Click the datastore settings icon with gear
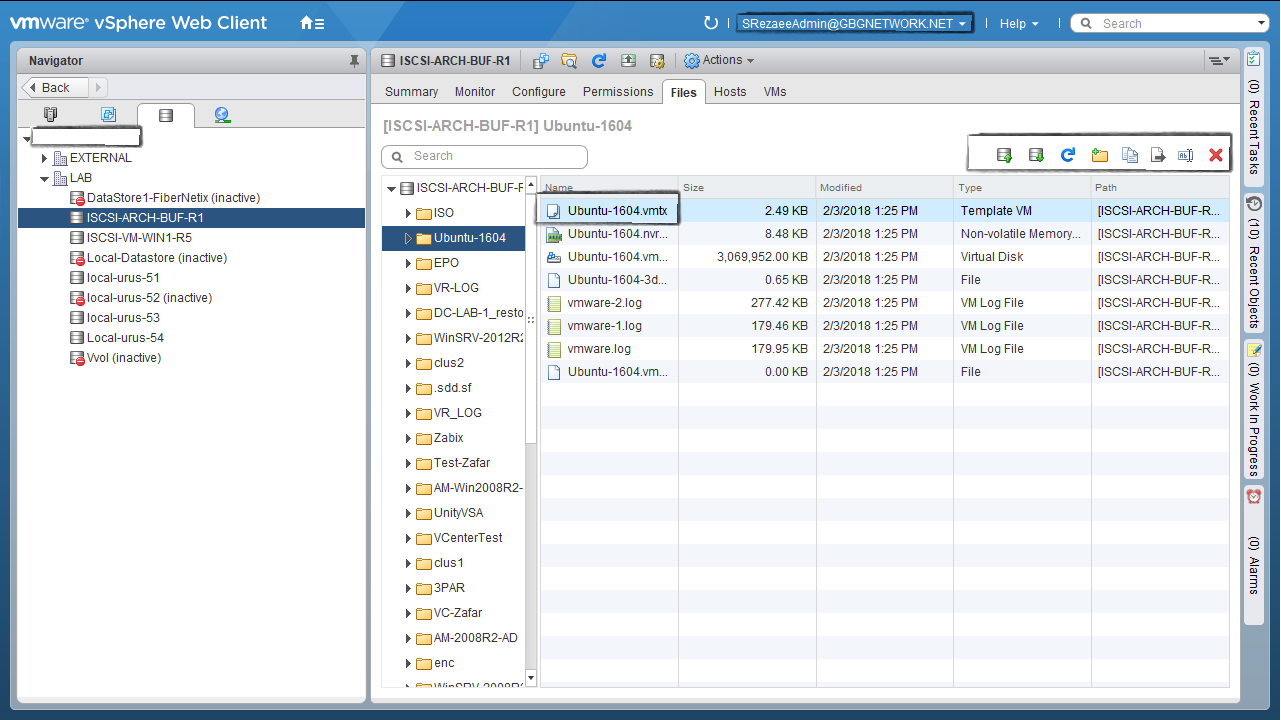Image resolution: width=1281 pixels, height=720 pixels. click(x=657, y=61)
